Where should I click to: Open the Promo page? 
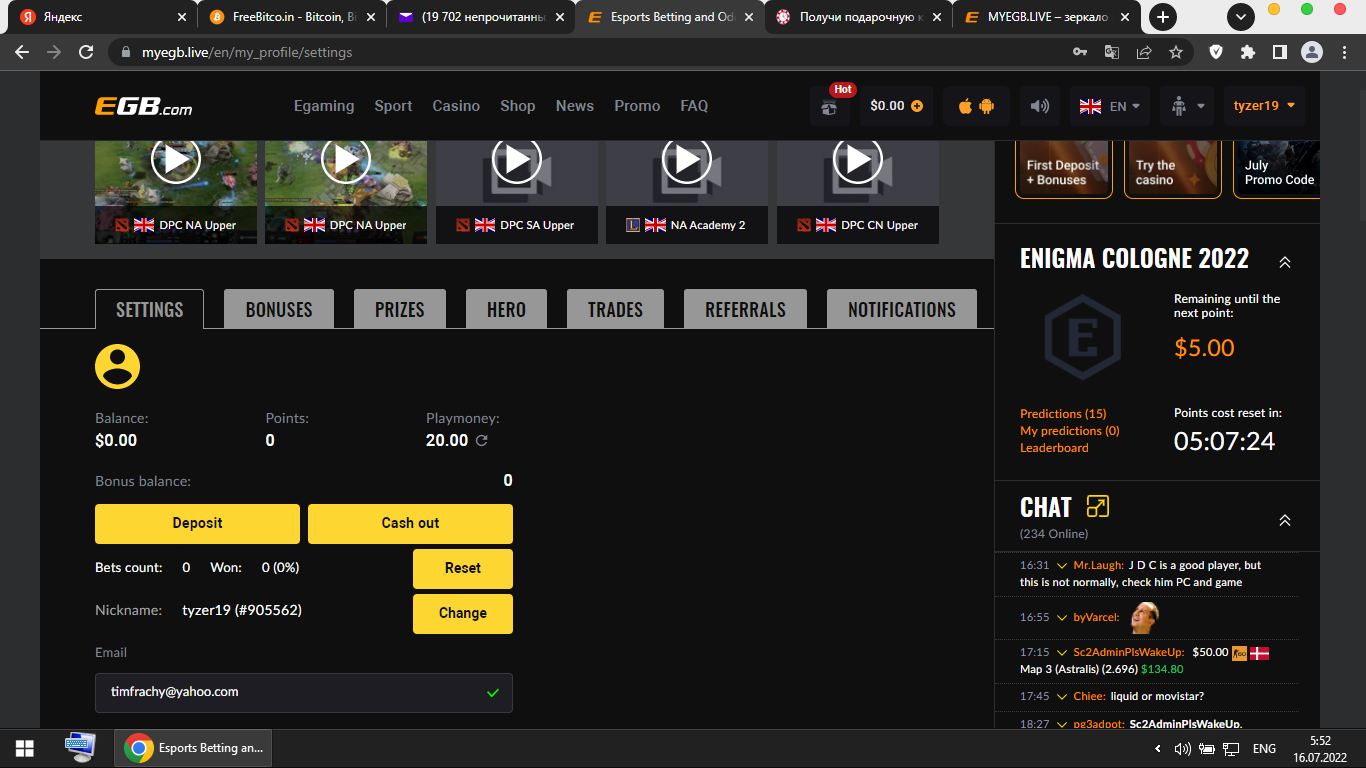pyautogui.click(x=637, y=106)
